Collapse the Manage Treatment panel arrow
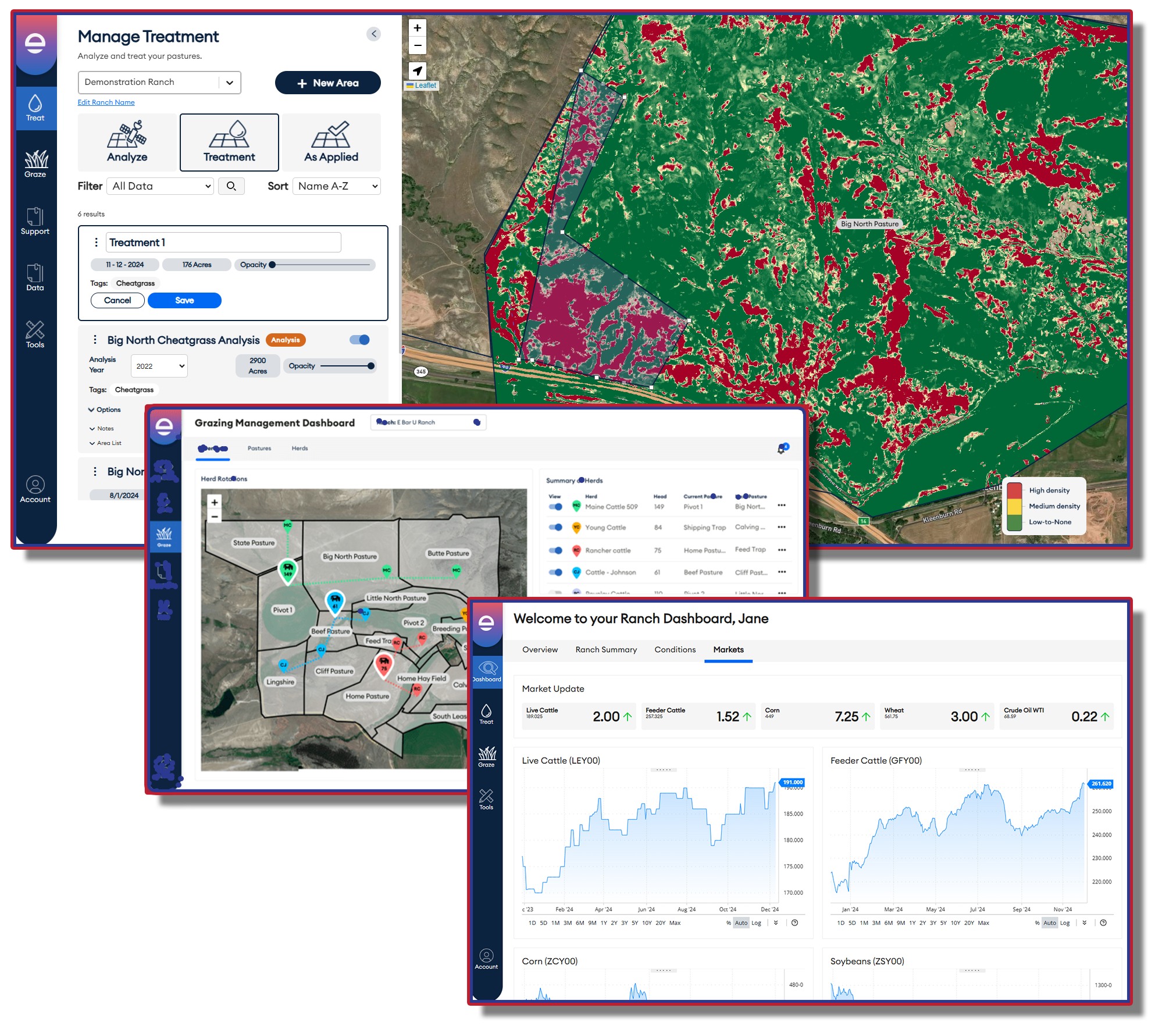1162x1036 pixels. click(374, 34)
